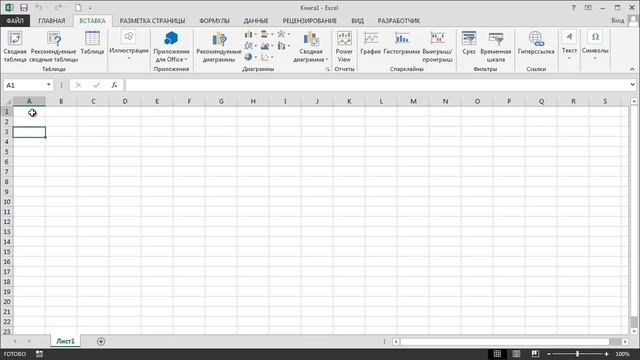This screenshot has height=360, width=640.
Task: Open the column chart dropdown
Action: (x=250, y=35)
